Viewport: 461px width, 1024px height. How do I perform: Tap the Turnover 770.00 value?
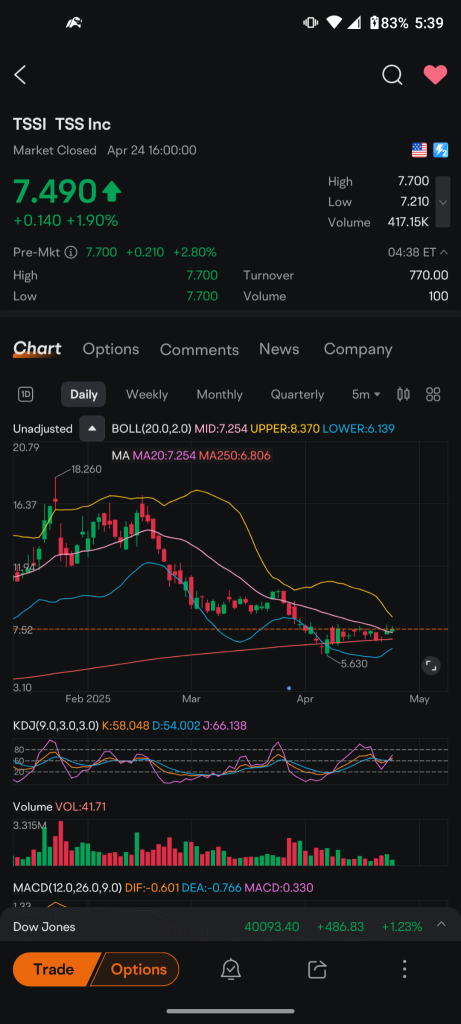[x=428, y=276]
